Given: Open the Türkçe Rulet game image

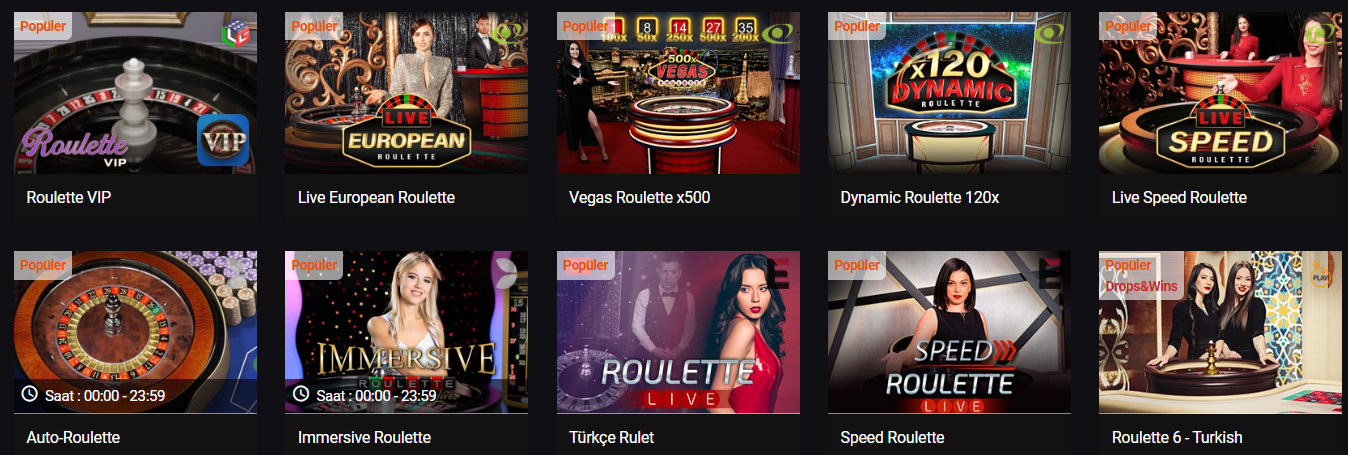Looking at the screenshot, I should pos(678,332).
